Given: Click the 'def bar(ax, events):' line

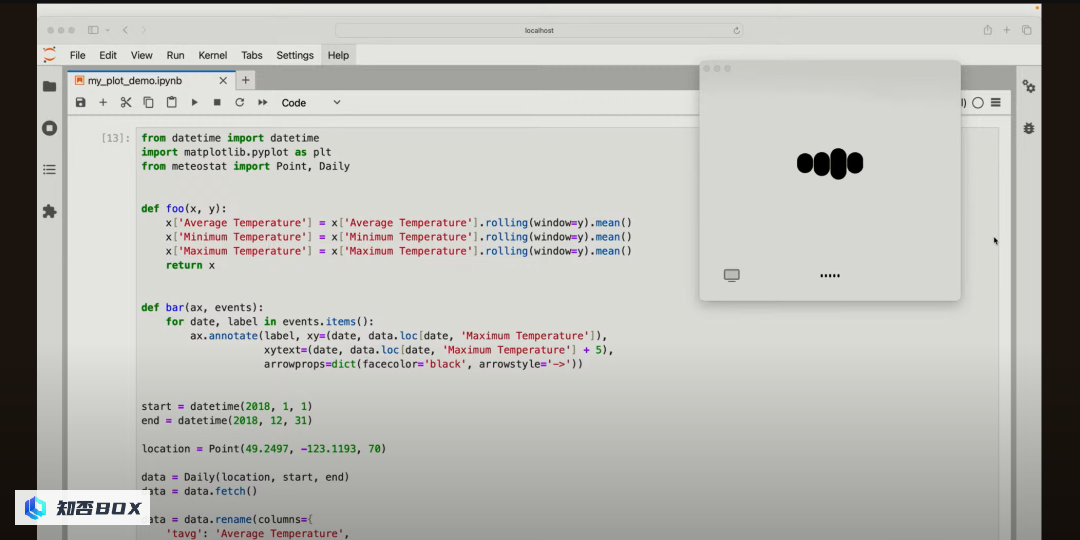Looking at the screenshot, I should pyautogui.click(x=202, y=307).
